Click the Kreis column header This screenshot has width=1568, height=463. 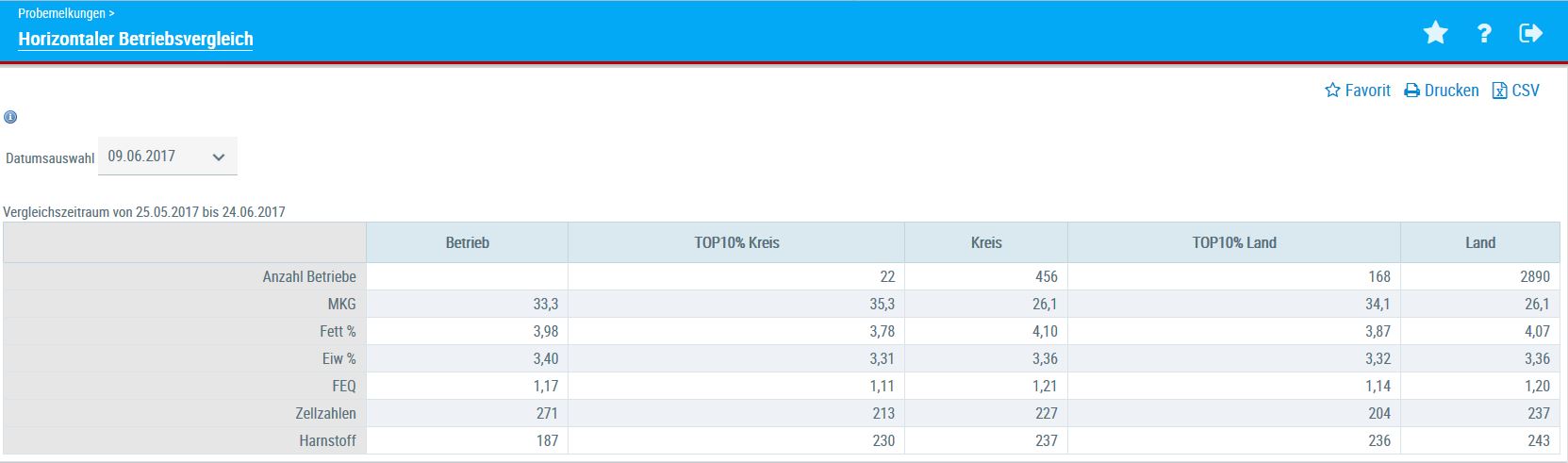(x=986, y=243)
